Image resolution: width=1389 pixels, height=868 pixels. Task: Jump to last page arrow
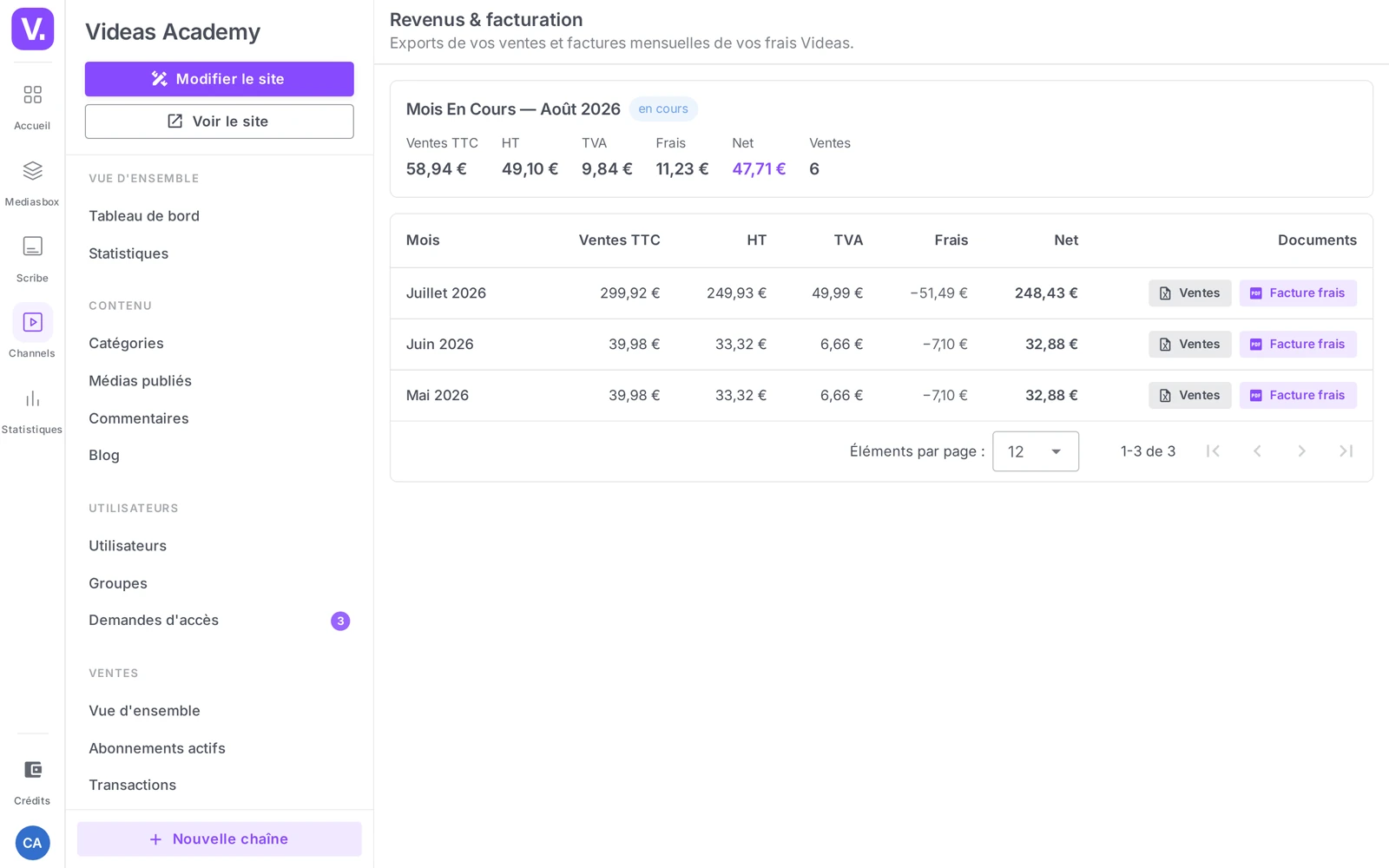pyautogui.click(x=1346, y=451)
